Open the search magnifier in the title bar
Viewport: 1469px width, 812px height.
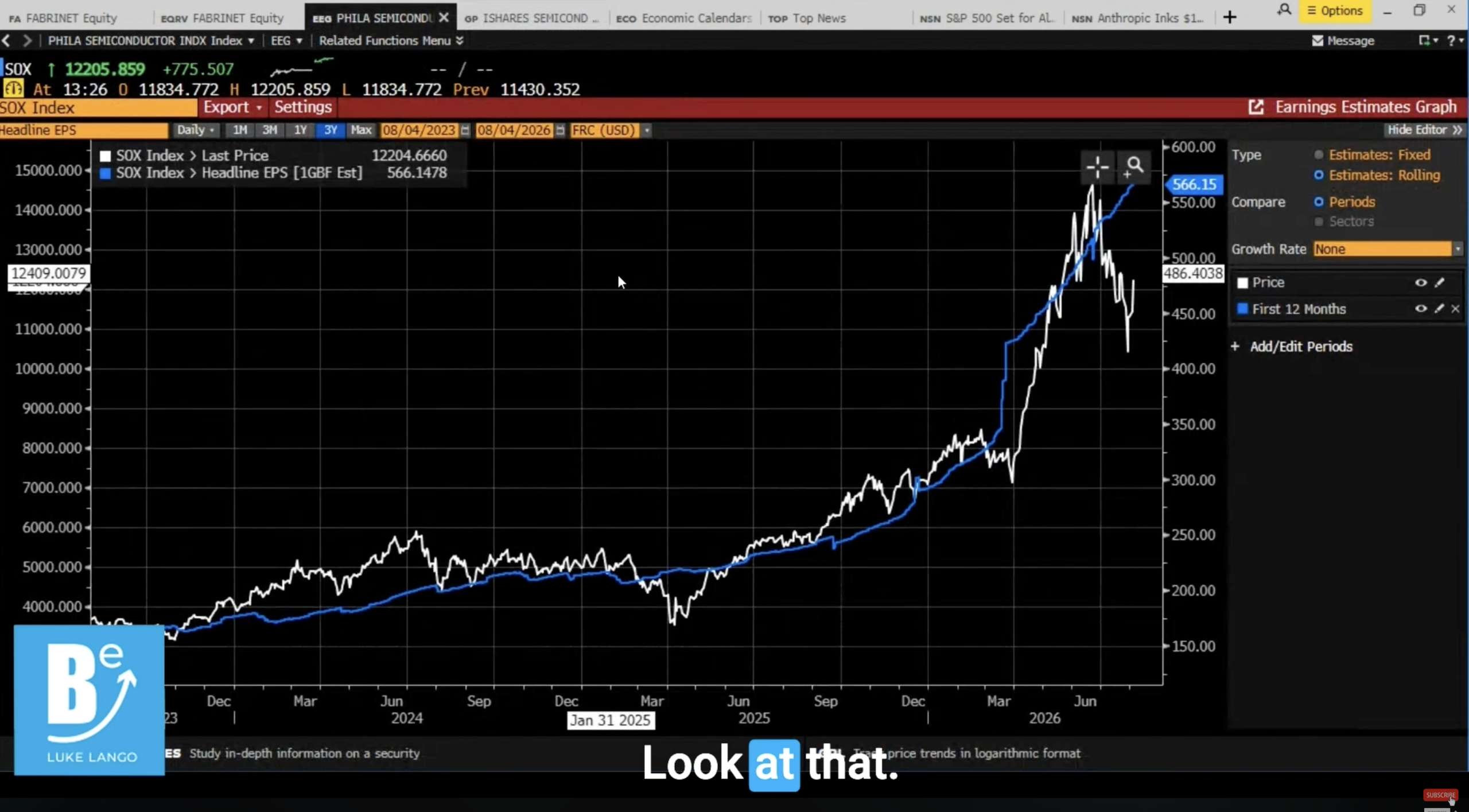coord(1284,10)
